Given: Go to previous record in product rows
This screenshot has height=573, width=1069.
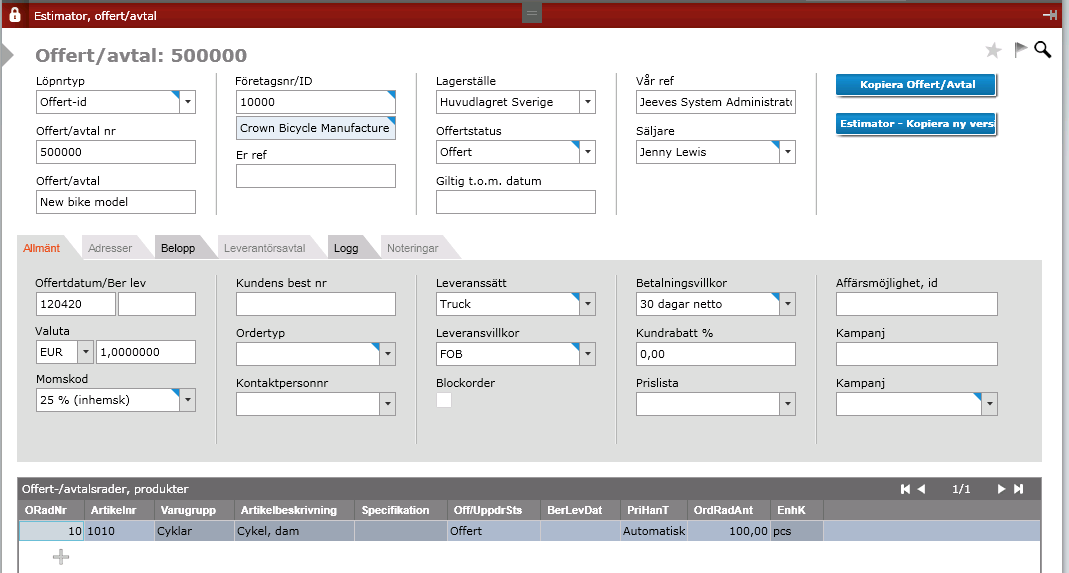Looking at the screenshot, I should [921, 488].
